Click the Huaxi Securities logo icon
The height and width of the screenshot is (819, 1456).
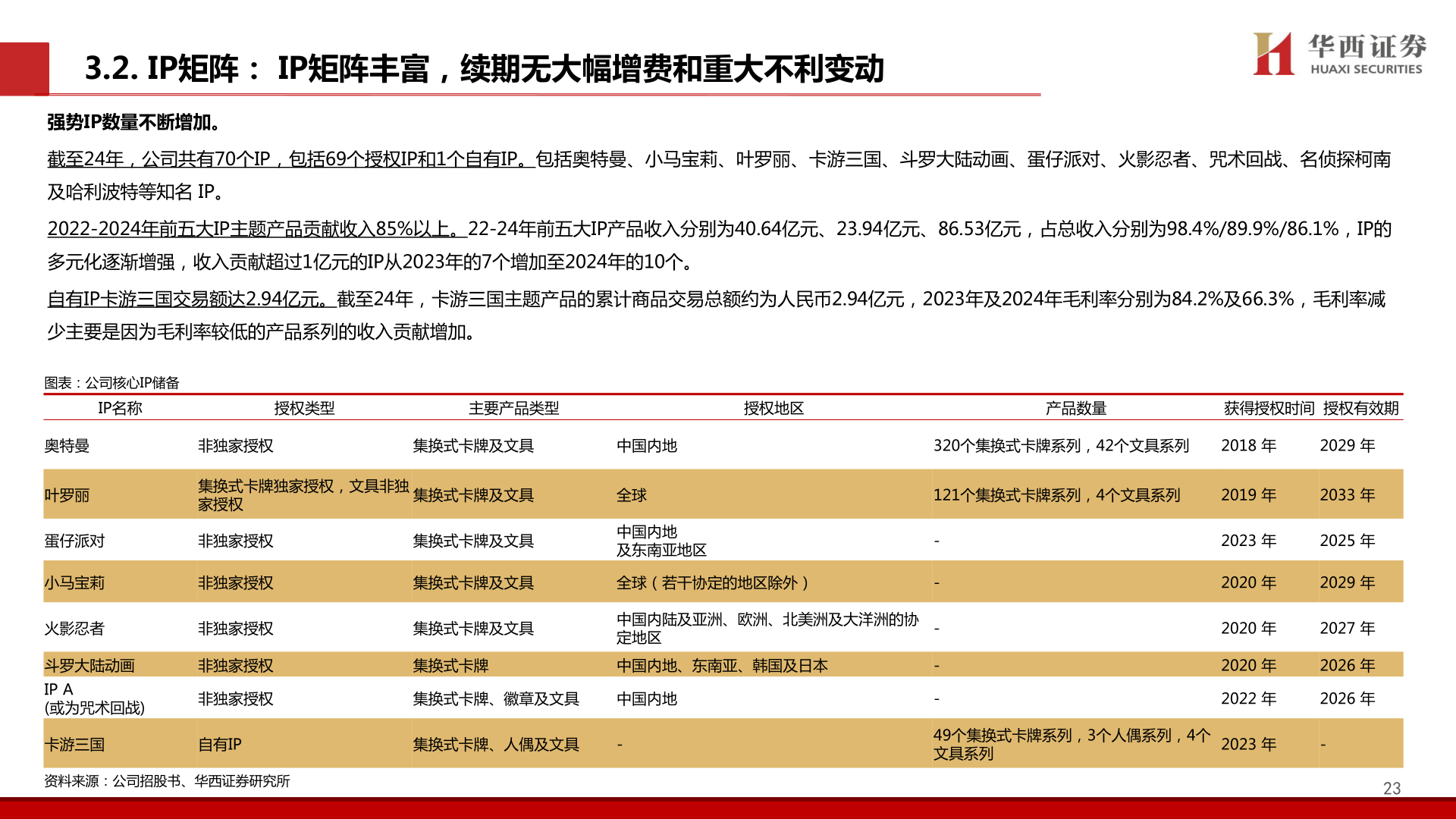[x=1272, y=54]
